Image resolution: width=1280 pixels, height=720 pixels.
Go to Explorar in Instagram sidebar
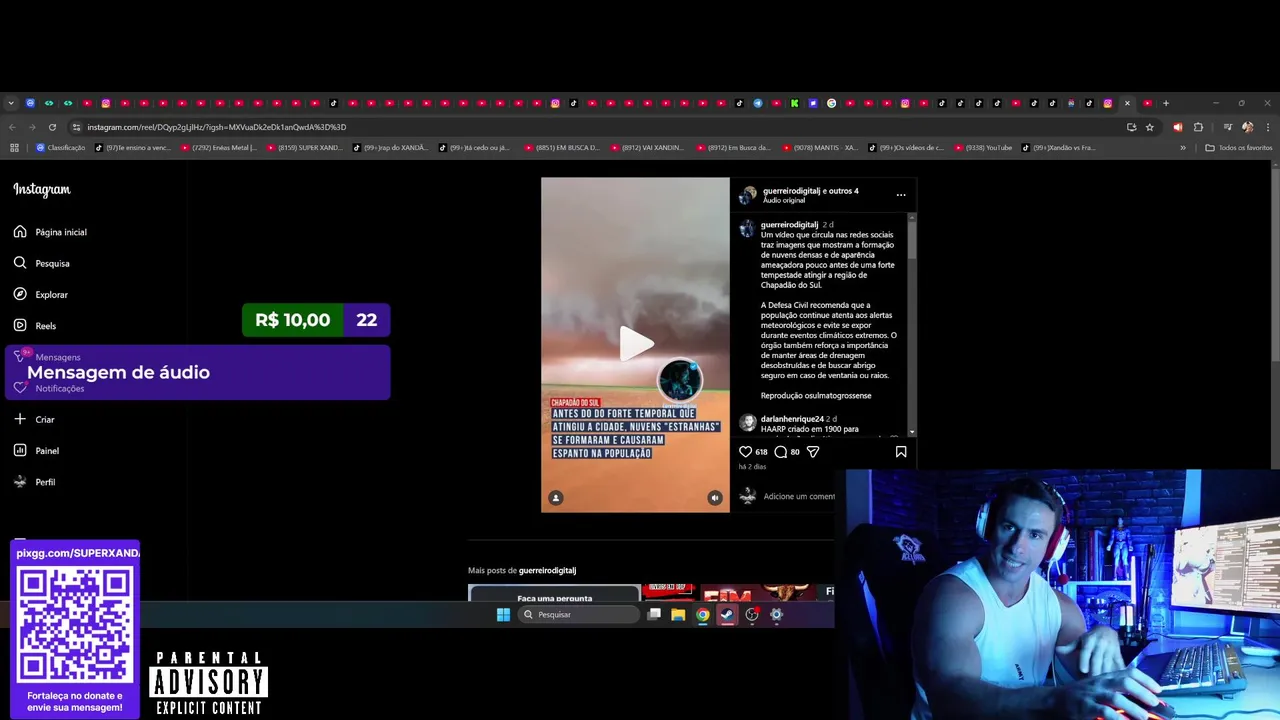pos(41,295)
